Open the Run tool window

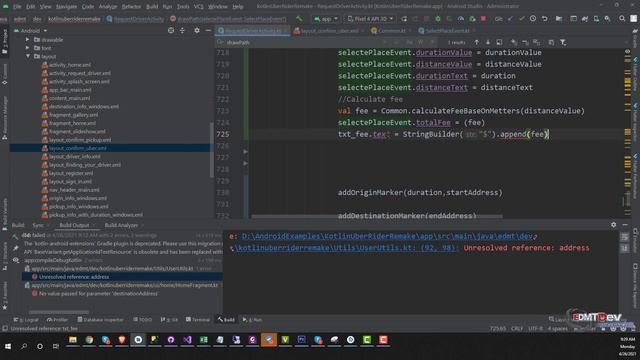click(252, 320)
